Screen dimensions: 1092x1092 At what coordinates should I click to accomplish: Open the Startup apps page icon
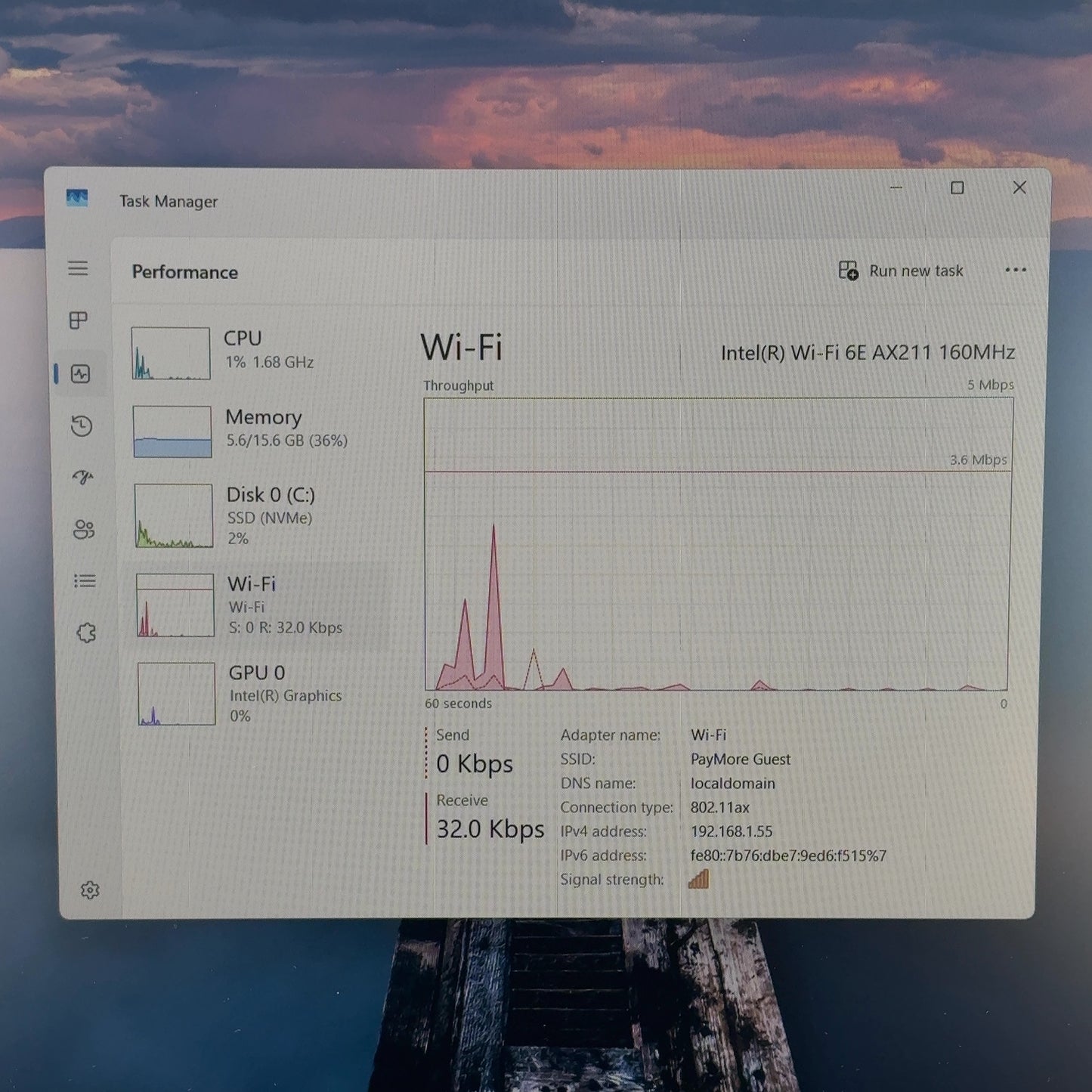point(82,477)
